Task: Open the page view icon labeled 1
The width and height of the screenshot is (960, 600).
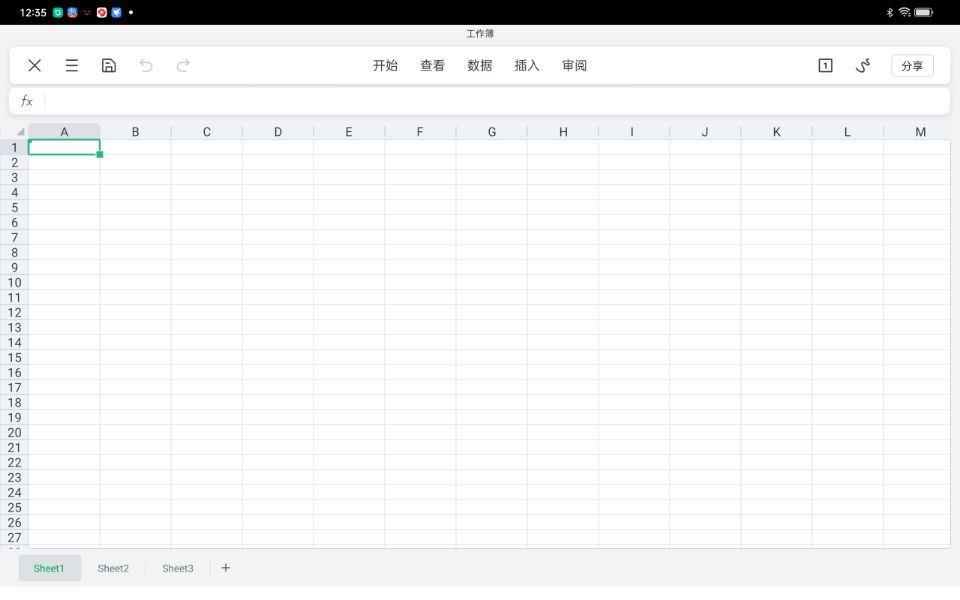Action: [x=825, y=66]
